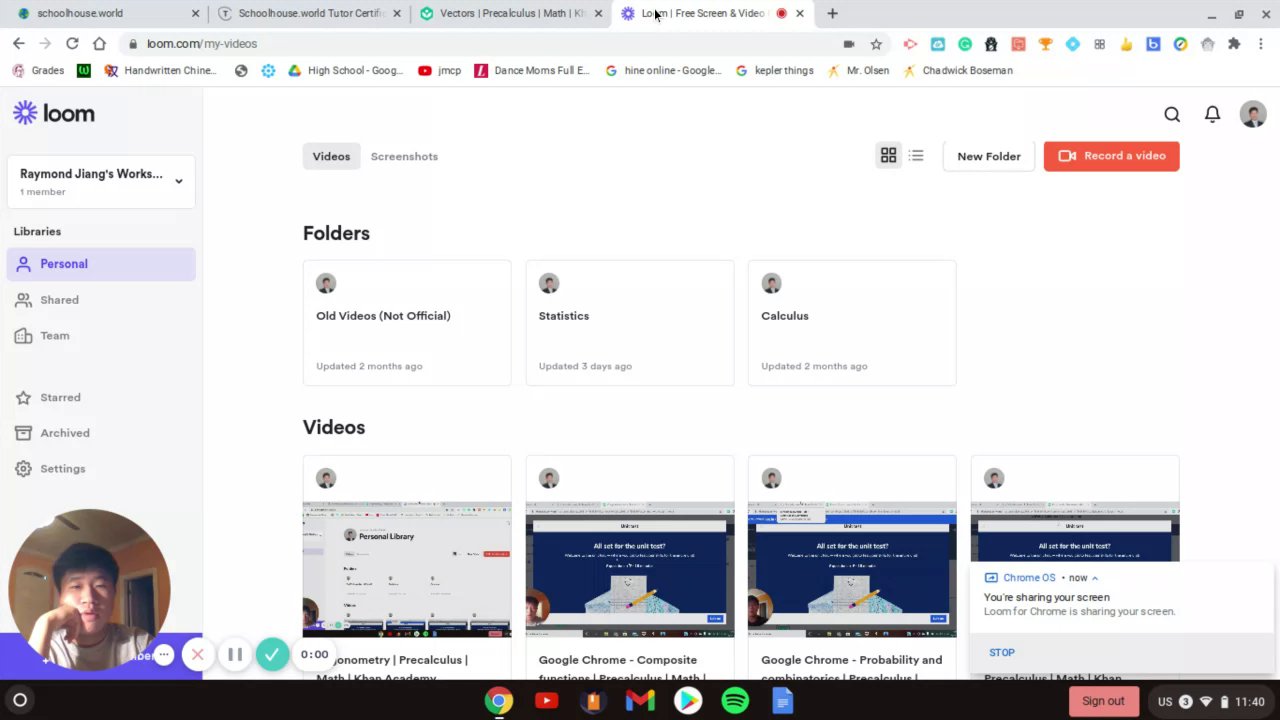Screen dimensions: 1280x720
Task: Click the Sign out button
Action: (x=1103, y=701)
